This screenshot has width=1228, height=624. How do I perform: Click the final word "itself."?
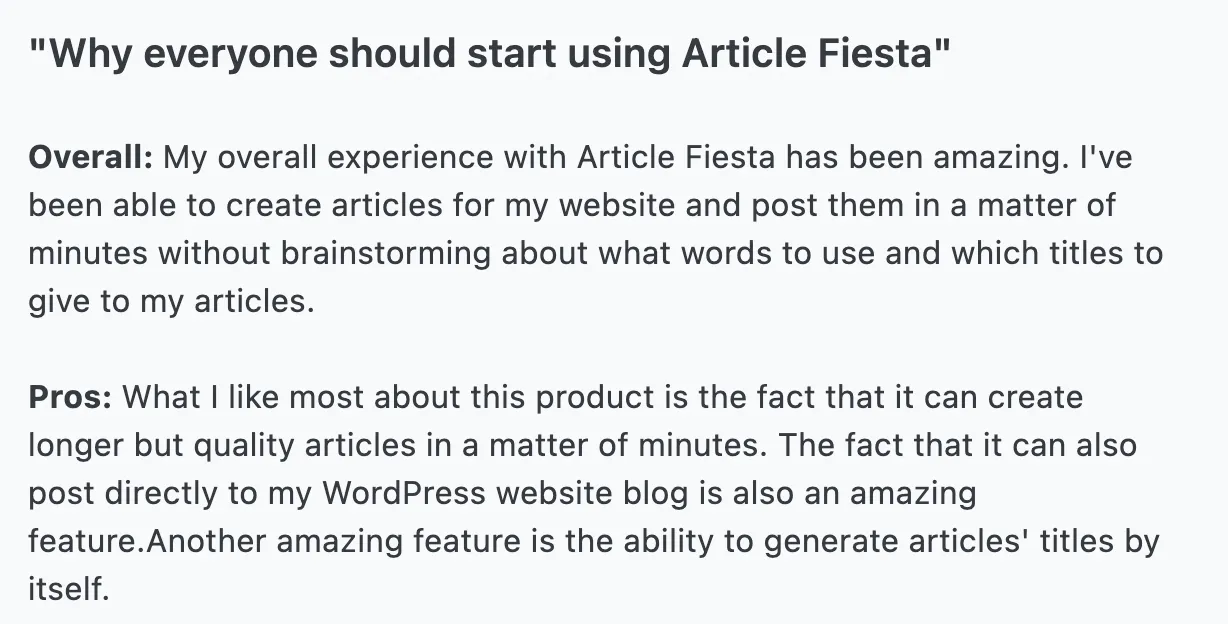(x=67, y=589)
